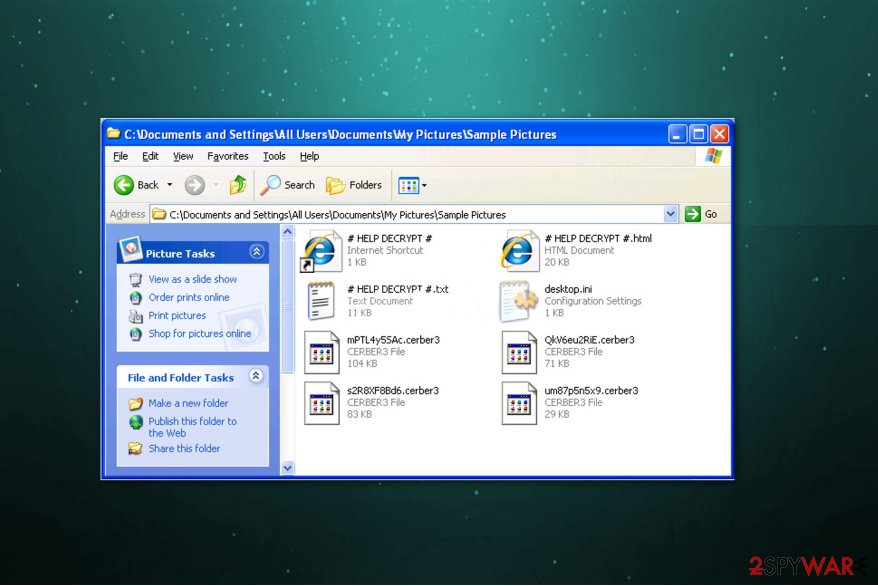Screen dimensions: 878x586
Task: Click View as a slide show
Action: click(x=193, y=279)
